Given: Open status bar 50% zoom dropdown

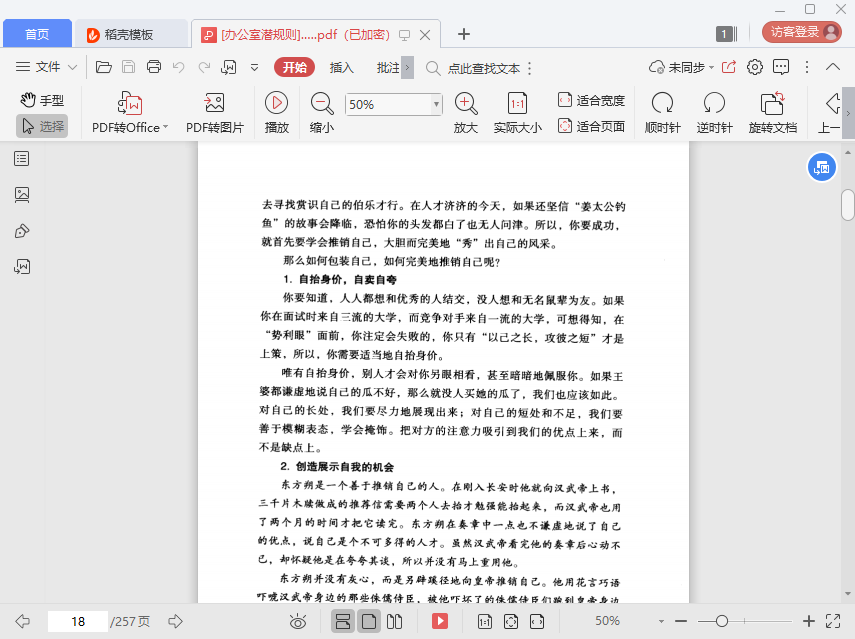Looking at the screenshot, I should 661,621.
